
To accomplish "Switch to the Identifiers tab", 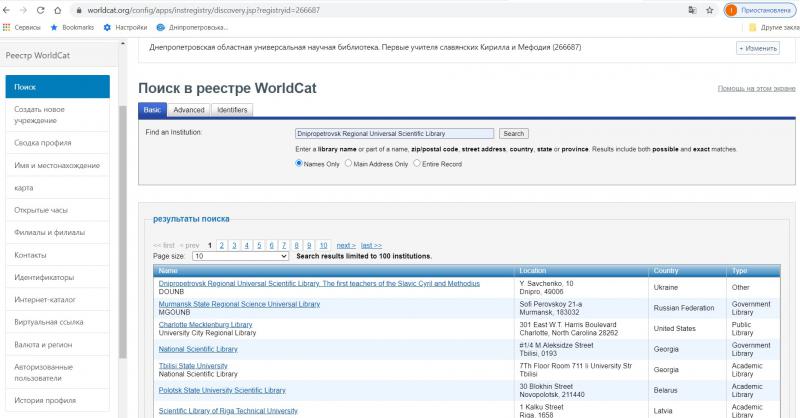I will (232, 110).
